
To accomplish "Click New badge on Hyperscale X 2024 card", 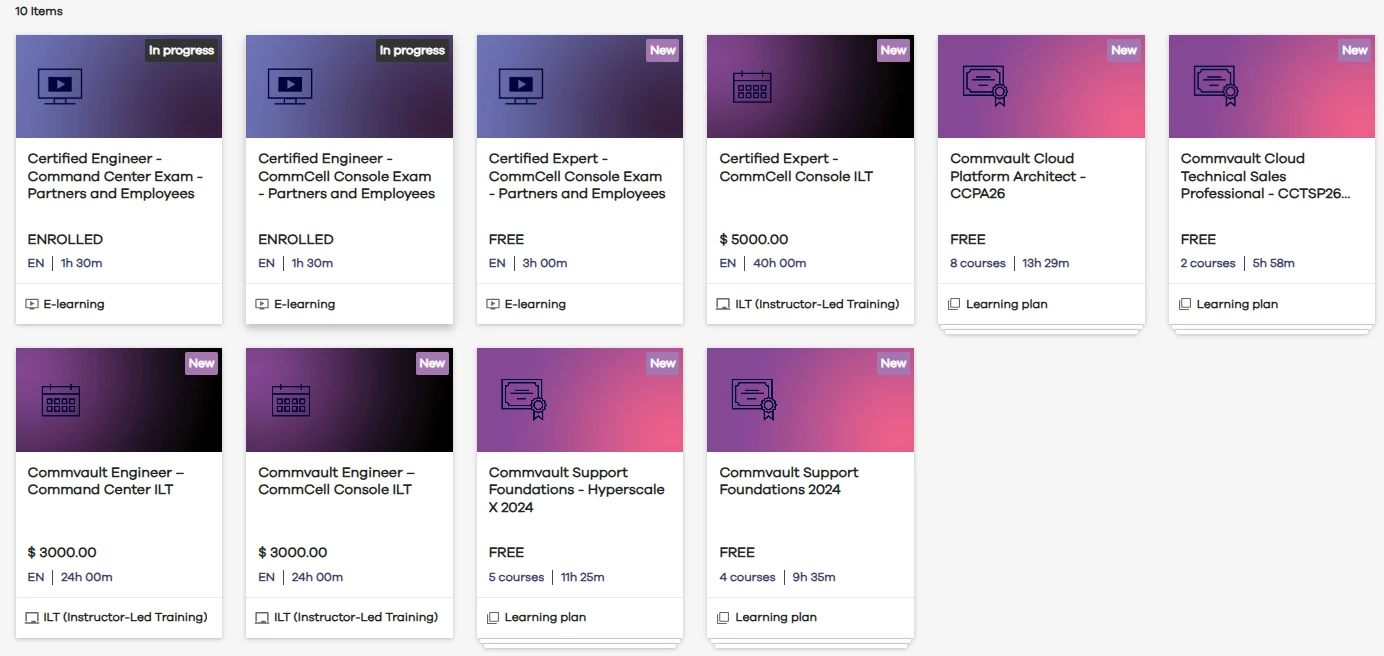I will point(663,364).
